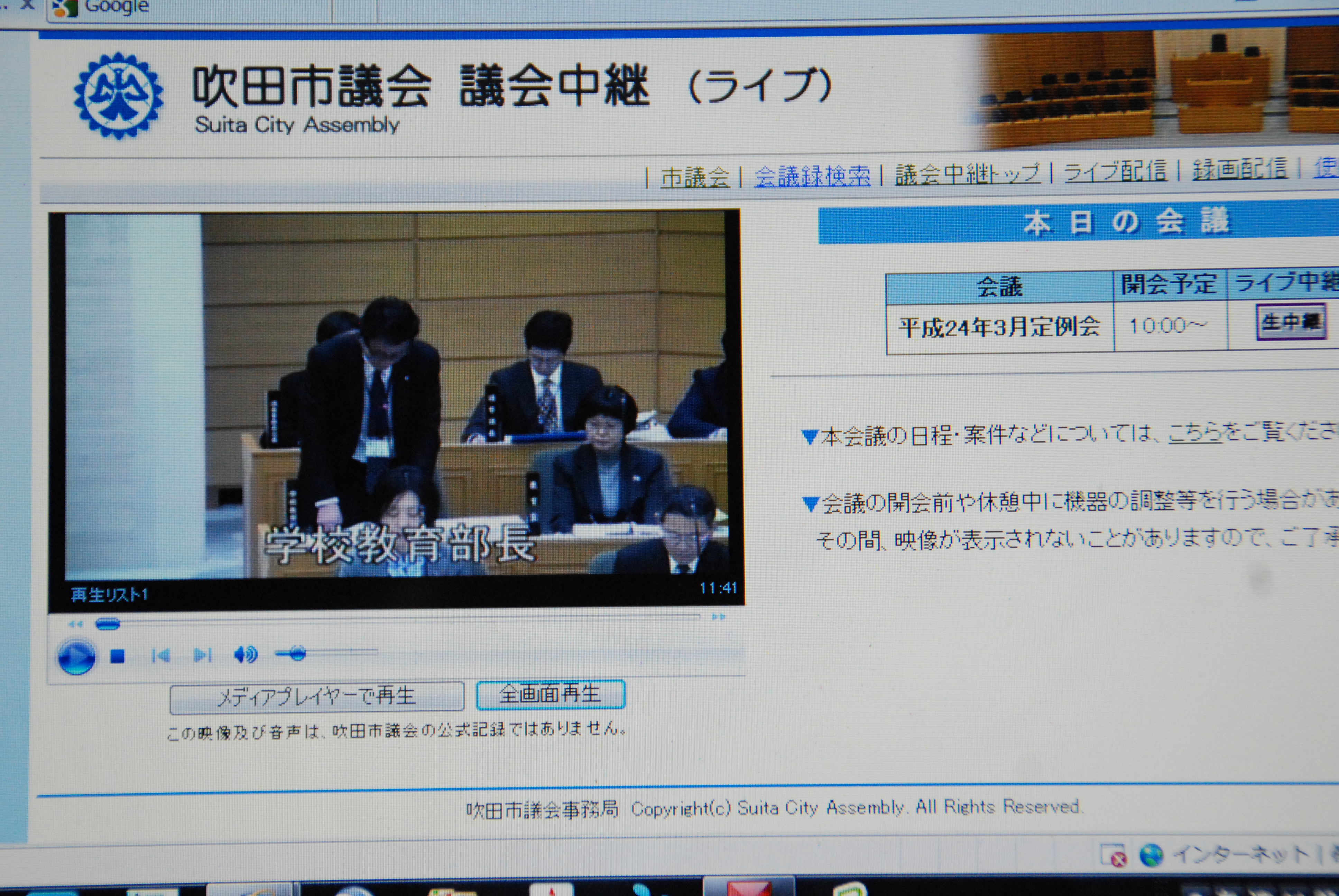Viewport: 1339px width, 896px height.
Task: Mute the speaker volume icon
Action: [246, 654]
